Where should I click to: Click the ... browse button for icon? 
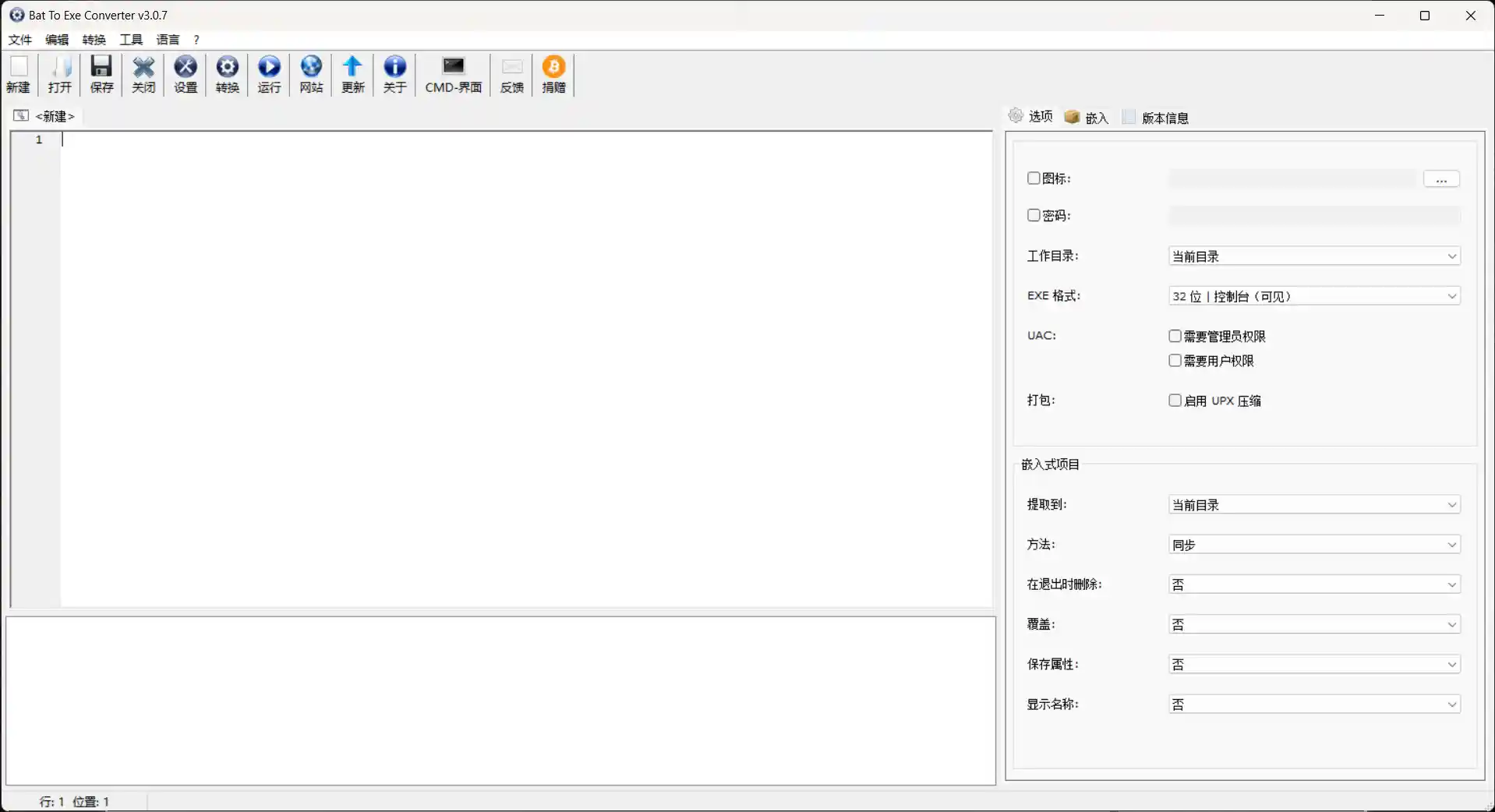1441,179
